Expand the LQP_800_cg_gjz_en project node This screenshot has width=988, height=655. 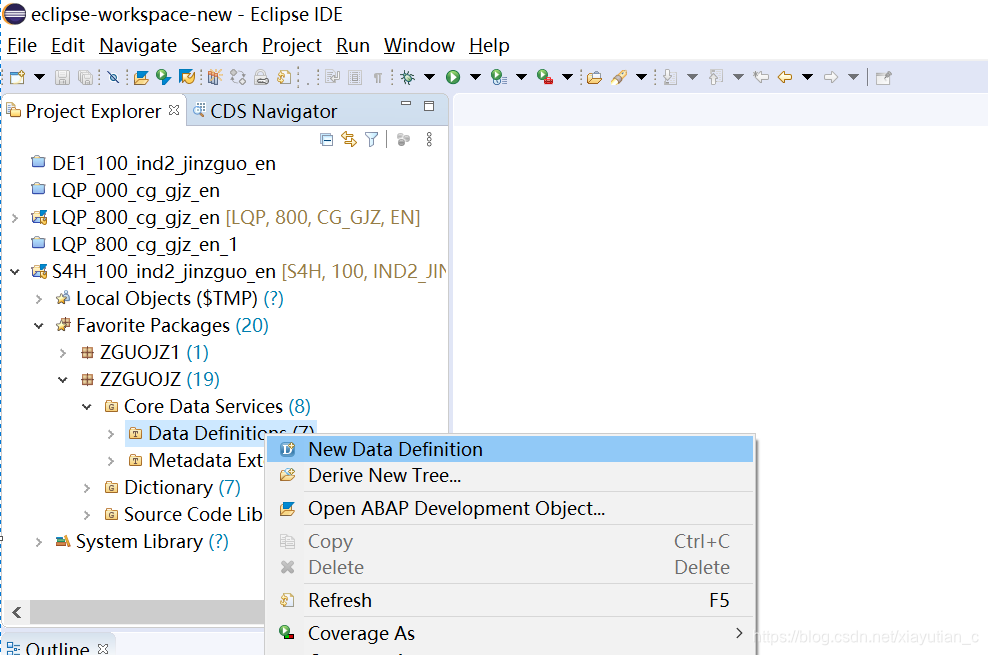[x=15, y=218]
